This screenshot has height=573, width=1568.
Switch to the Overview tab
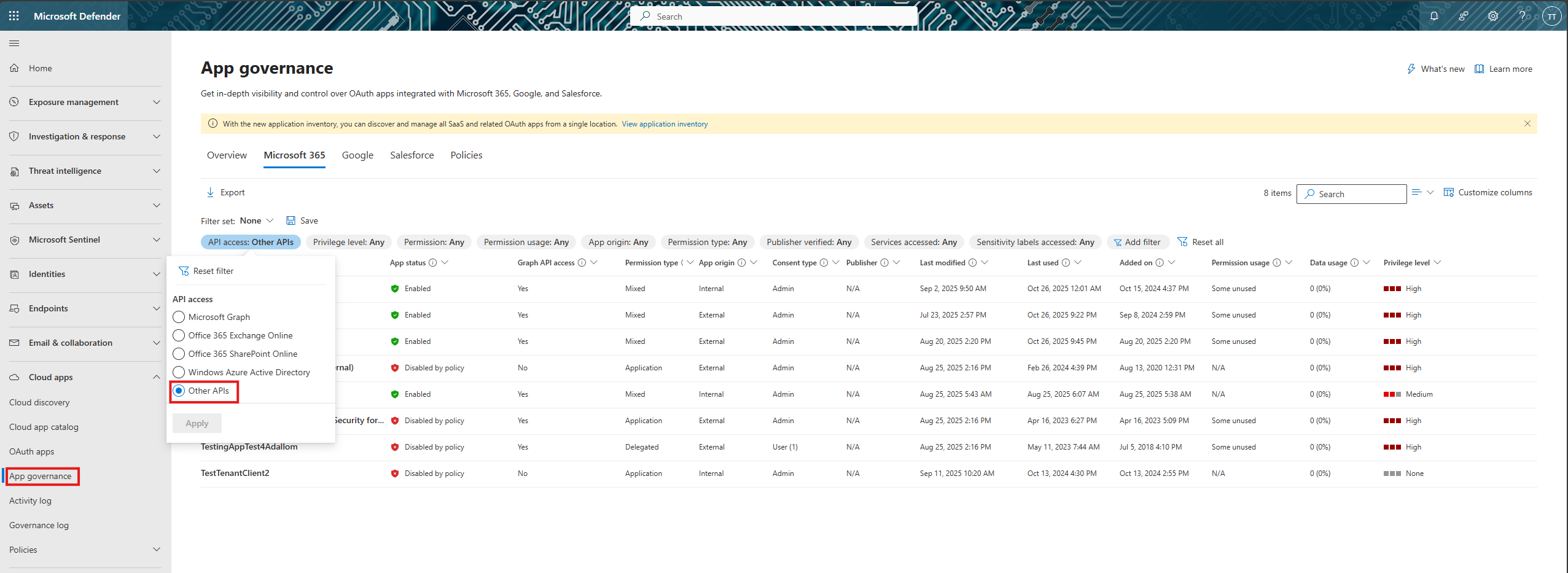pyautogui.click(x=227, y=155)
